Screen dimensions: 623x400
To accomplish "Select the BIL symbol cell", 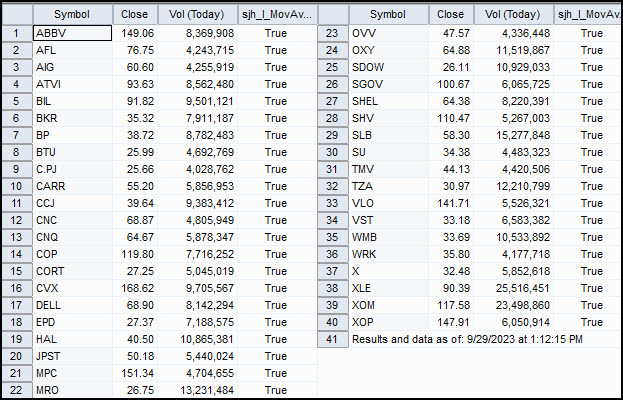I will (x=73, y=101).
